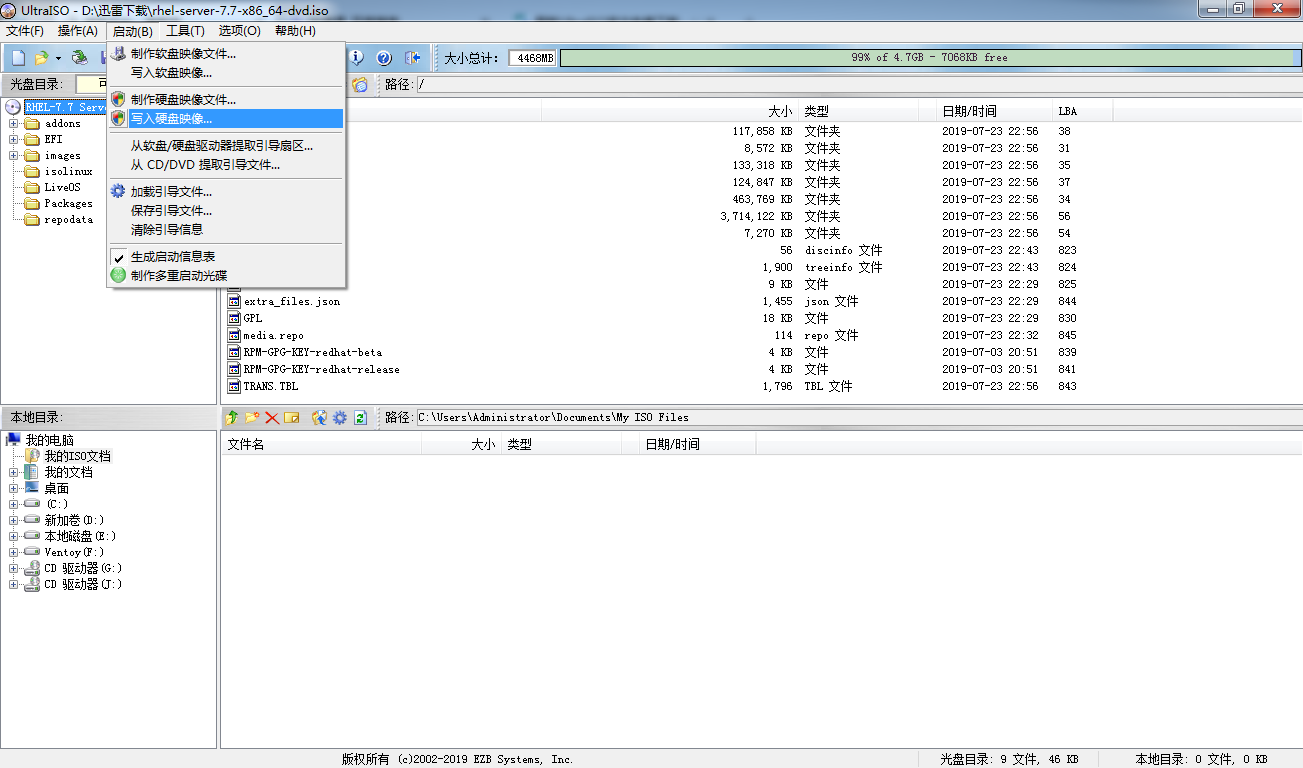The width and height of the screenshot is (1303, 768).
Task: Click the New image toolbar icon
Action: [x=18, y=58]
